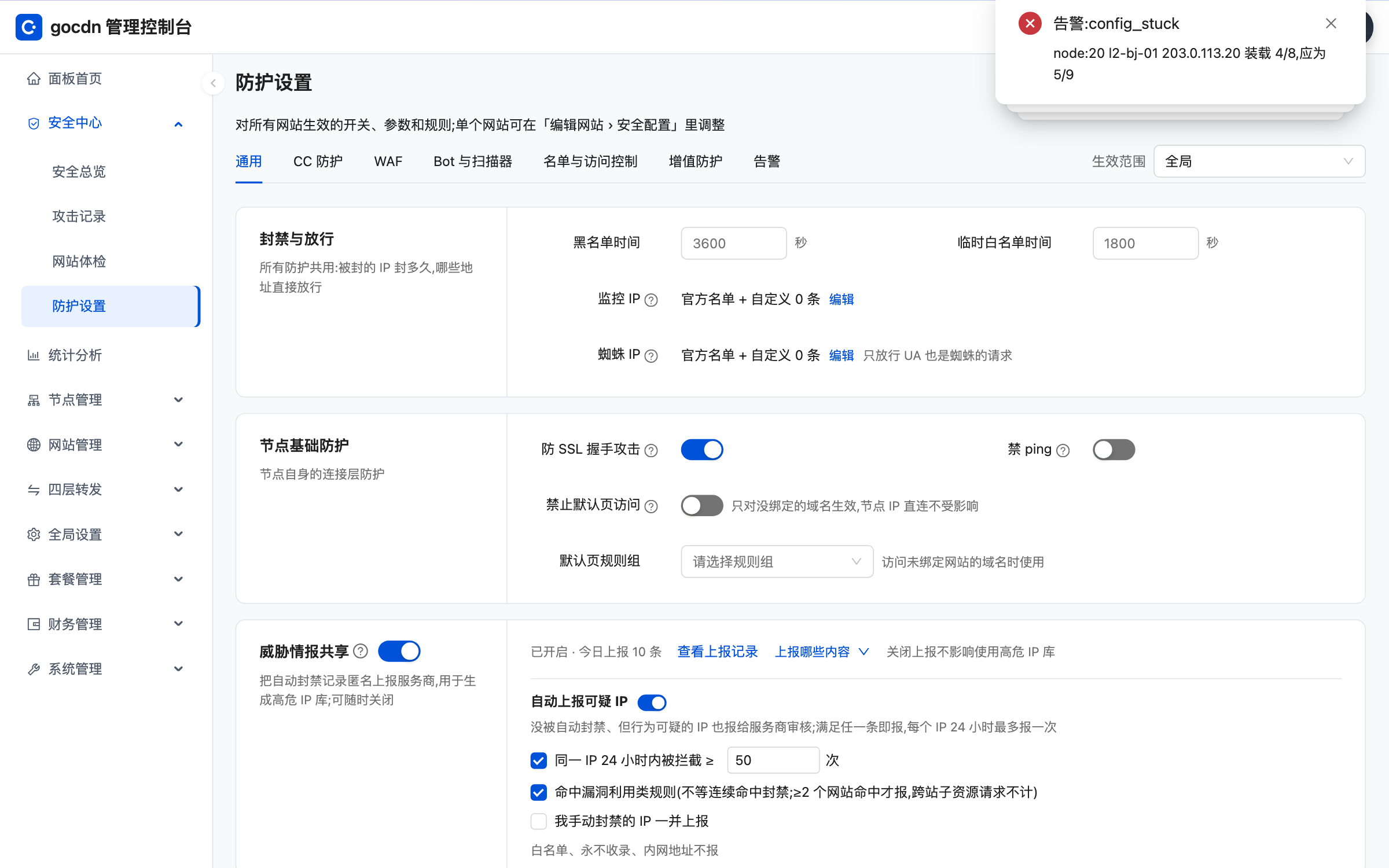Switch to the WAF tab
The image size is (1389, 868).
pos(388,161)
